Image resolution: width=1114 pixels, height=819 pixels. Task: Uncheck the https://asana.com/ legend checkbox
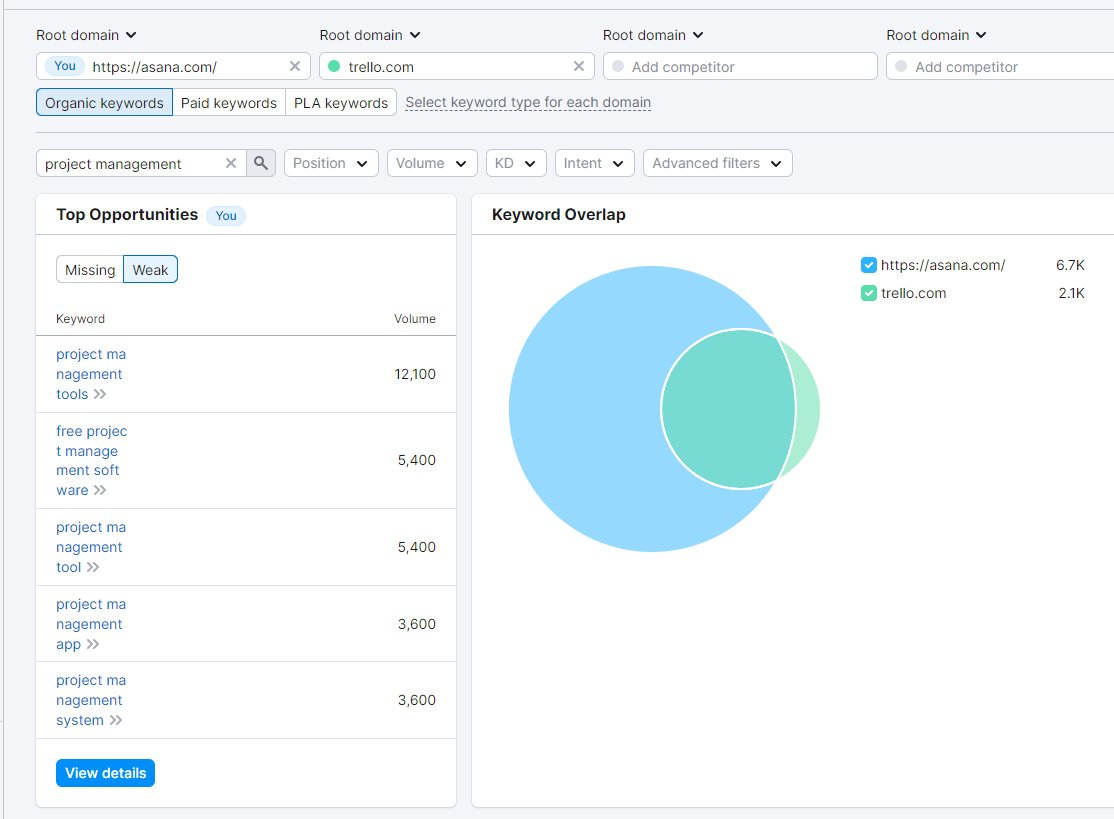click(868, 265)
